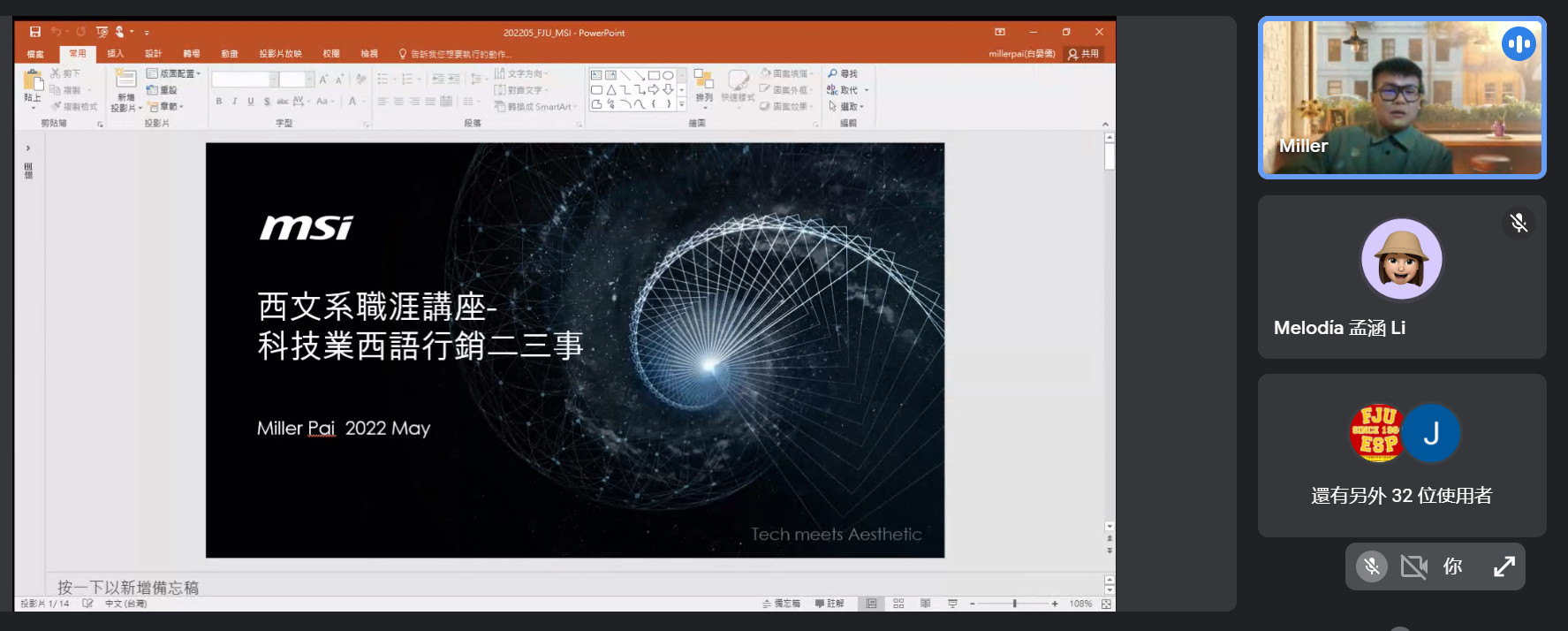Switch to the Slide Show (投影片放映) tab
This screenshot has width=1568, height=631.
[x=281, y=54]
